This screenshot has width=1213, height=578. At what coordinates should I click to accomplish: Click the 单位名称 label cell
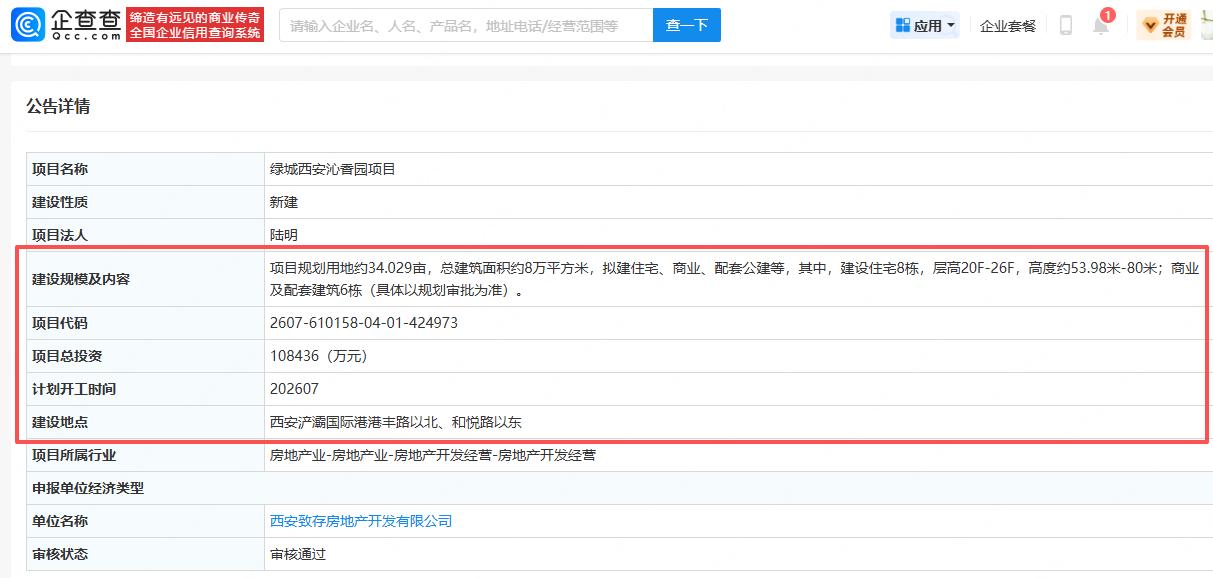coord(145,521)
